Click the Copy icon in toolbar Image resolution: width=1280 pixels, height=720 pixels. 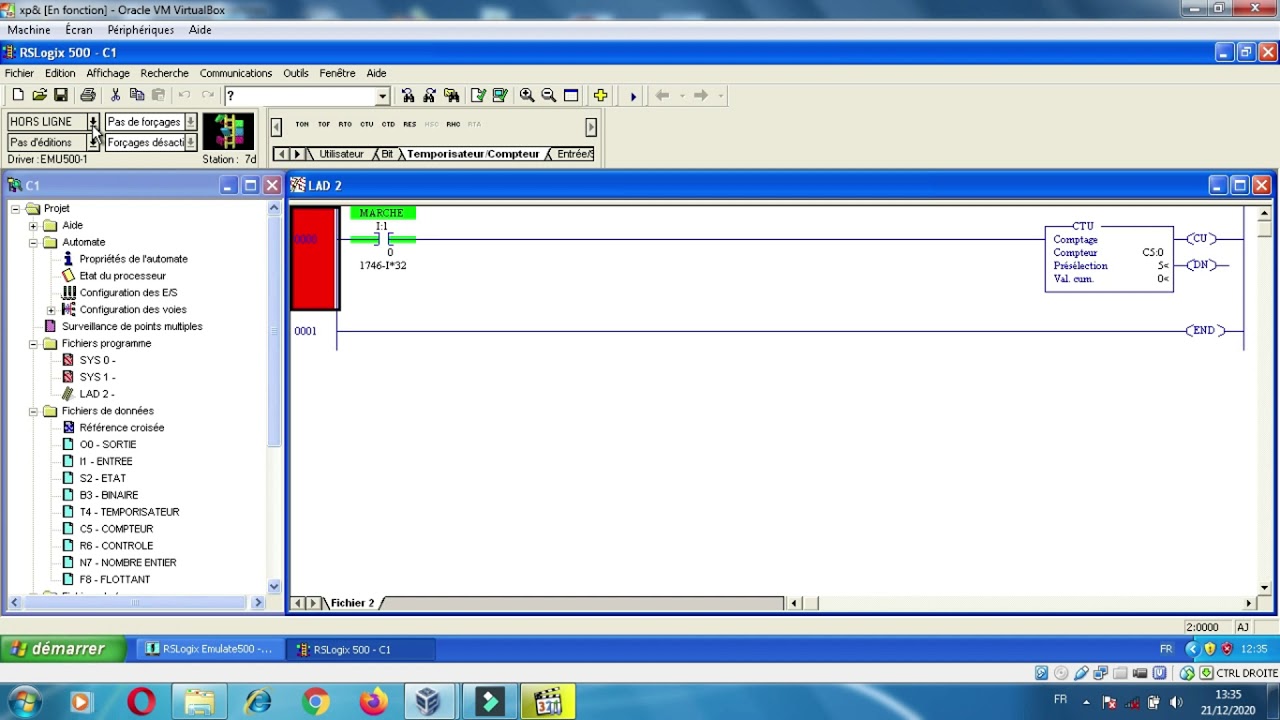(137, 95)
